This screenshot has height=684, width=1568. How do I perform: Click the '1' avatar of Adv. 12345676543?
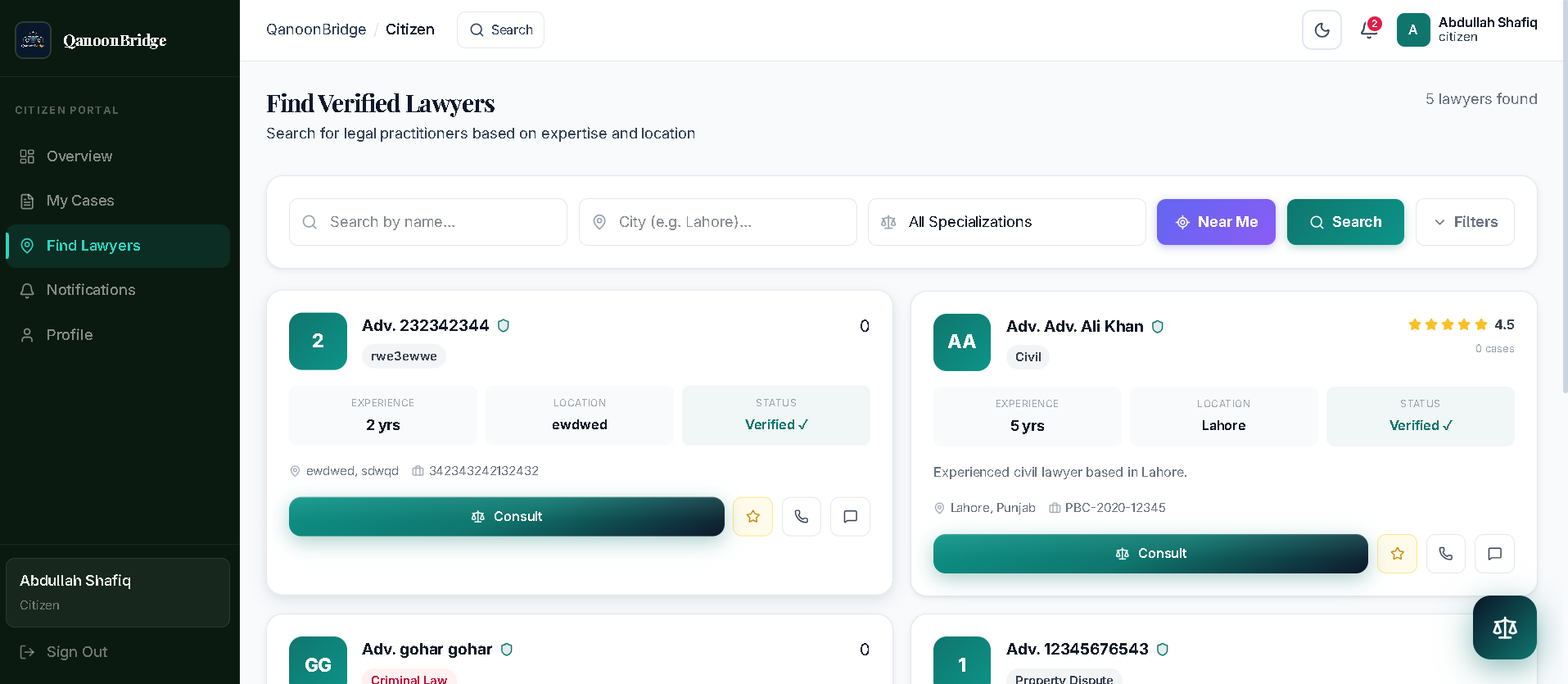[x=962, y=660]
